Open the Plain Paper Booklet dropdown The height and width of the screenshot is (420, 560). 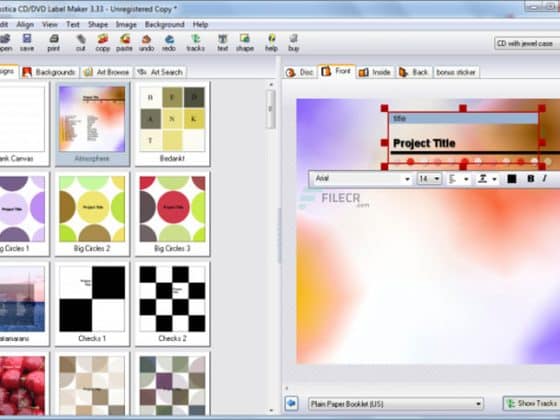[395, 404]
